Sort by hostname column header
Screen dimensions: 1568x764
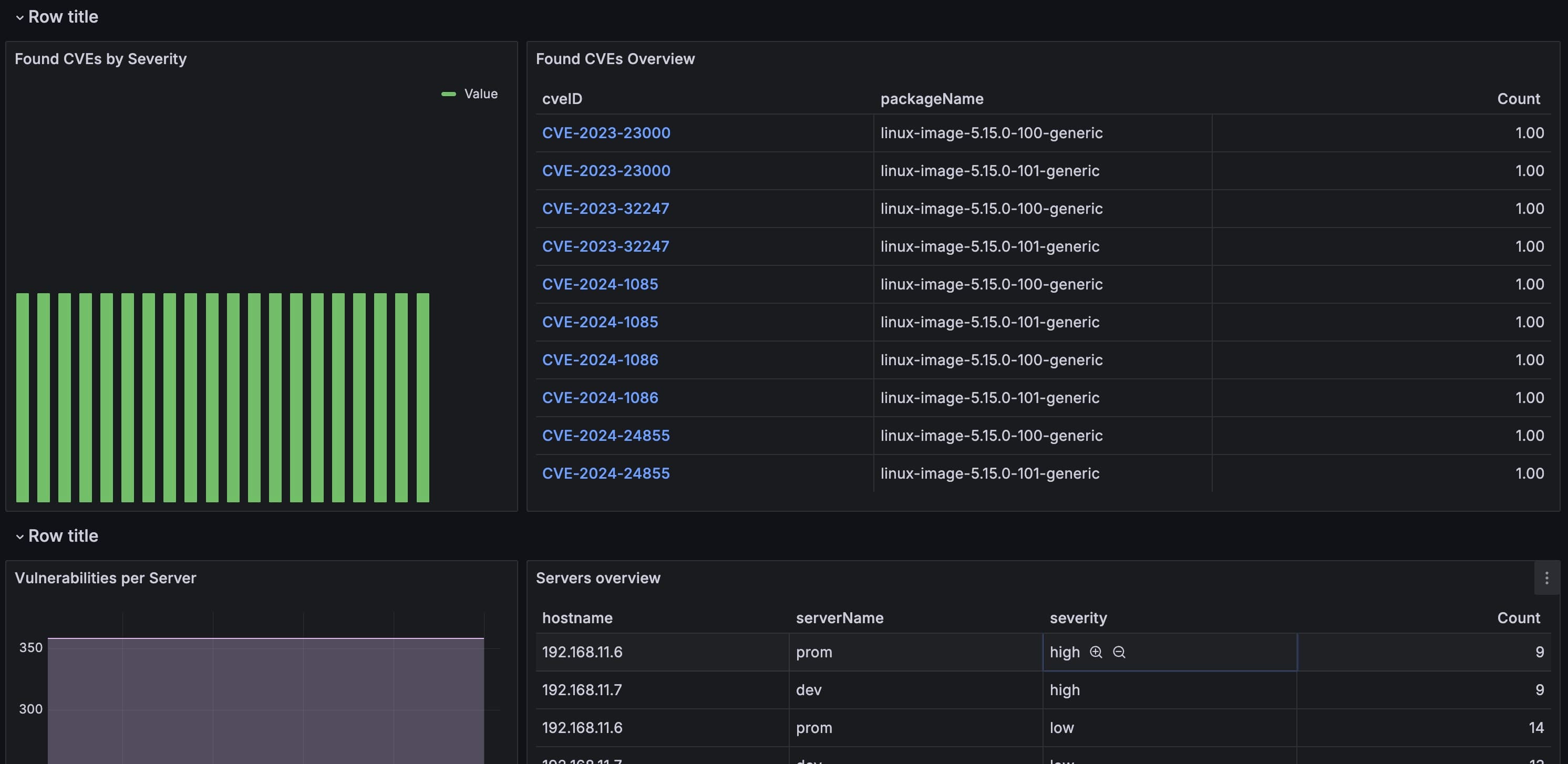pos(577,618)
